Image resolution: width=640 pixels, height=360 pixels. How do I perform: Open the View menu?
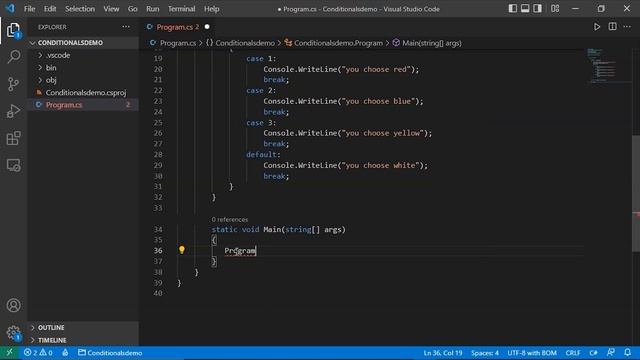[111, 9]
